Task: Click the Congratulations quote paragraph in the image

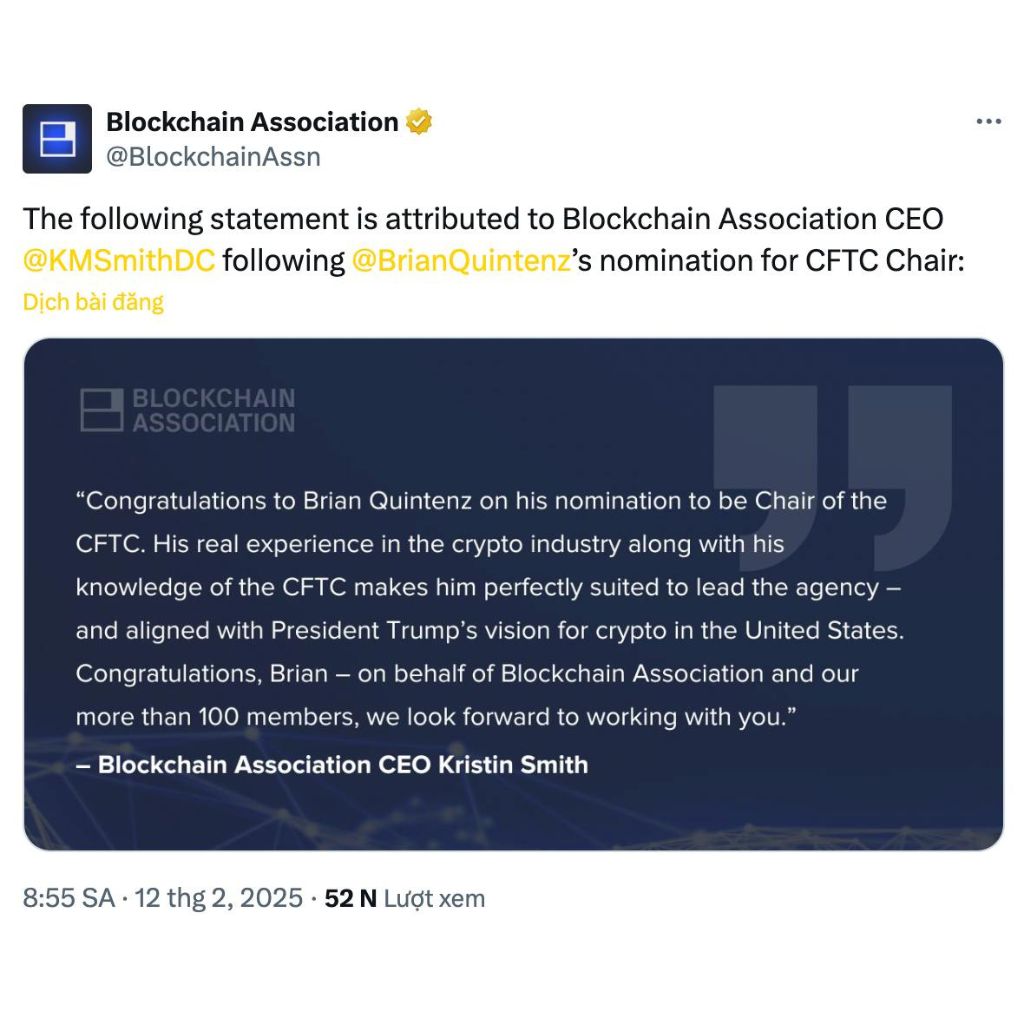Action: 490,609
